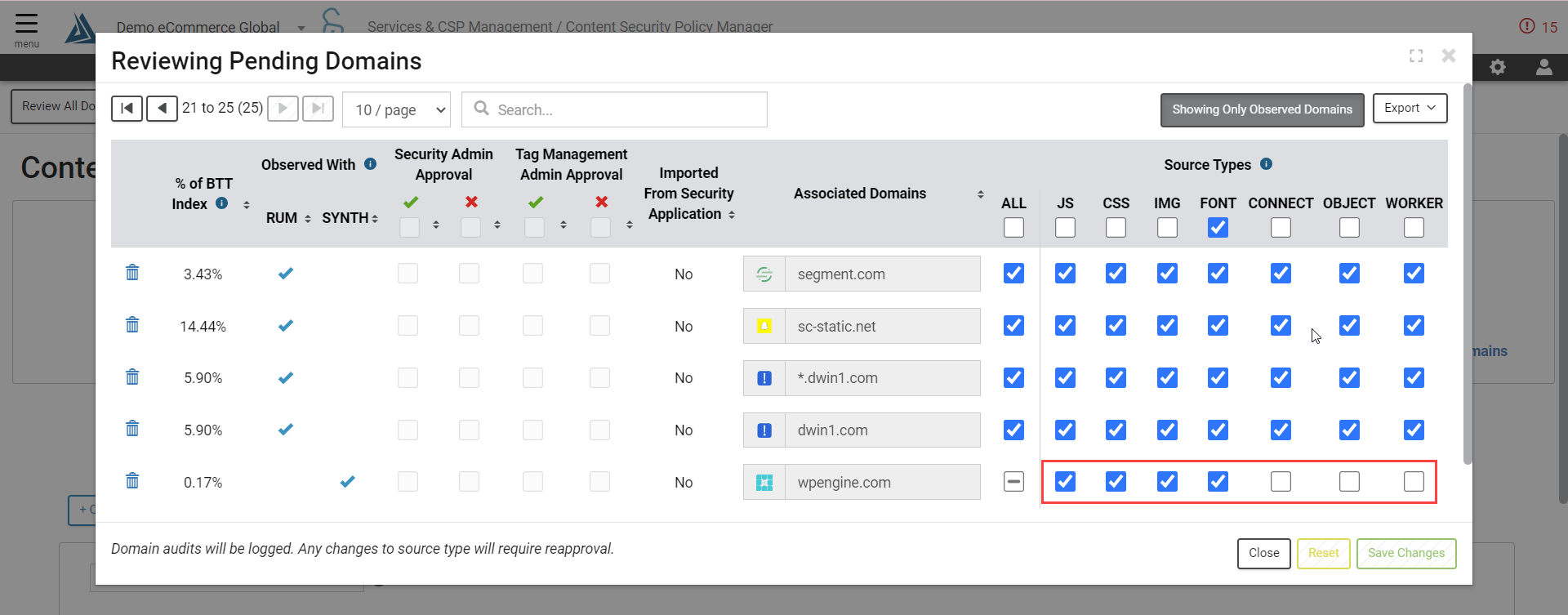Click the sc-static.net domain icon
This screenshot has width=1568, height=615.
tap(764, 326)
